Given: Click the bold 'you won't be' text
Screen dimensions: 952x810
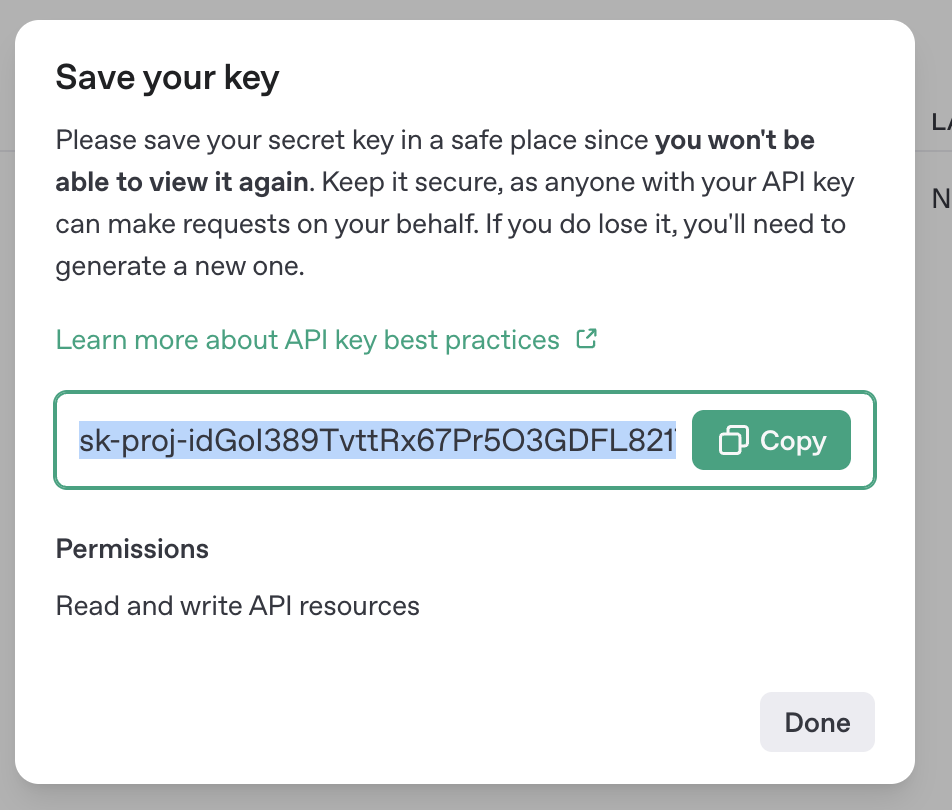Looking at the screenshot, I should [735, 140].
